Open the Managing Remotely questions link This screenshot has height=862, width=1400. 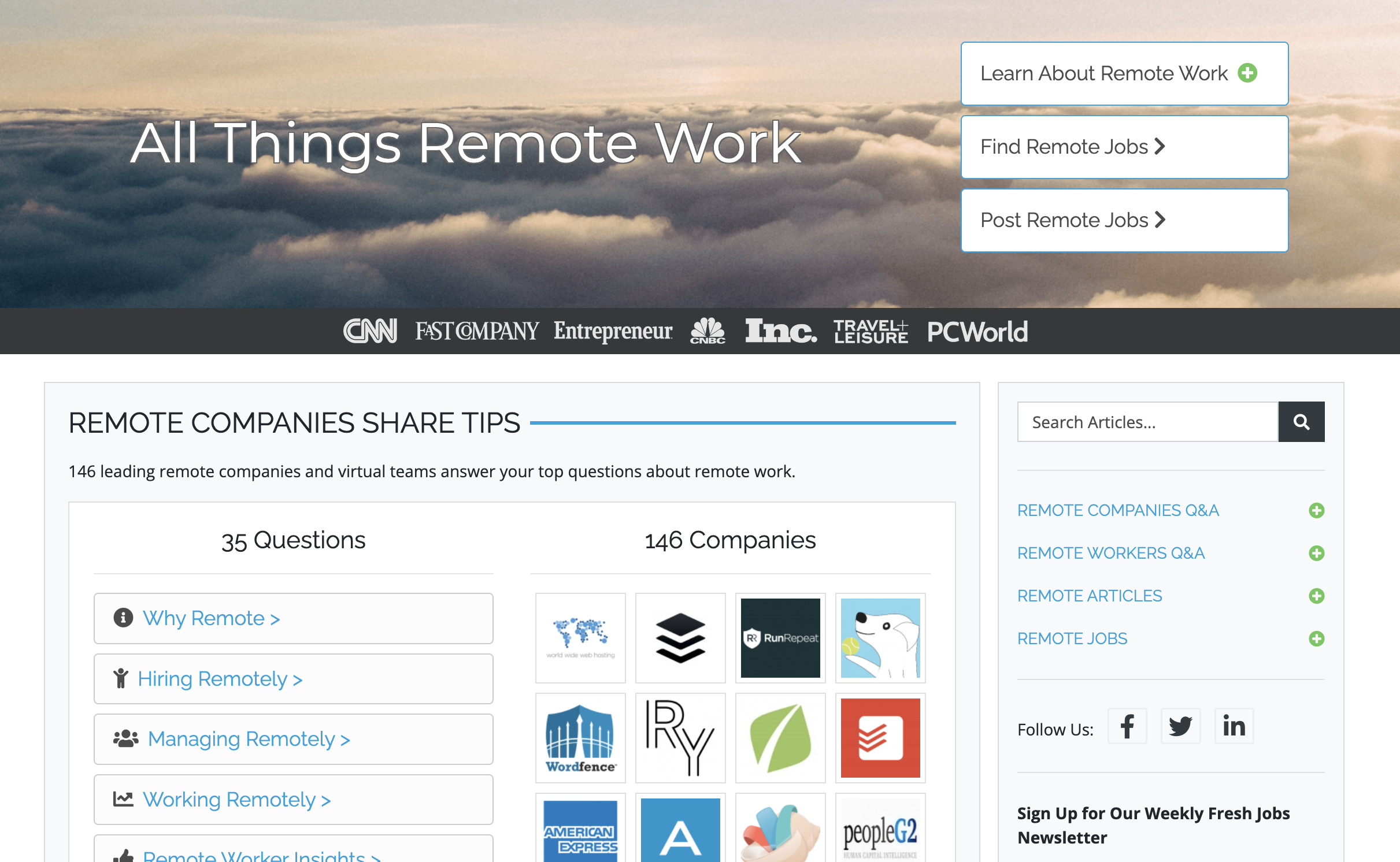(249, 739)
